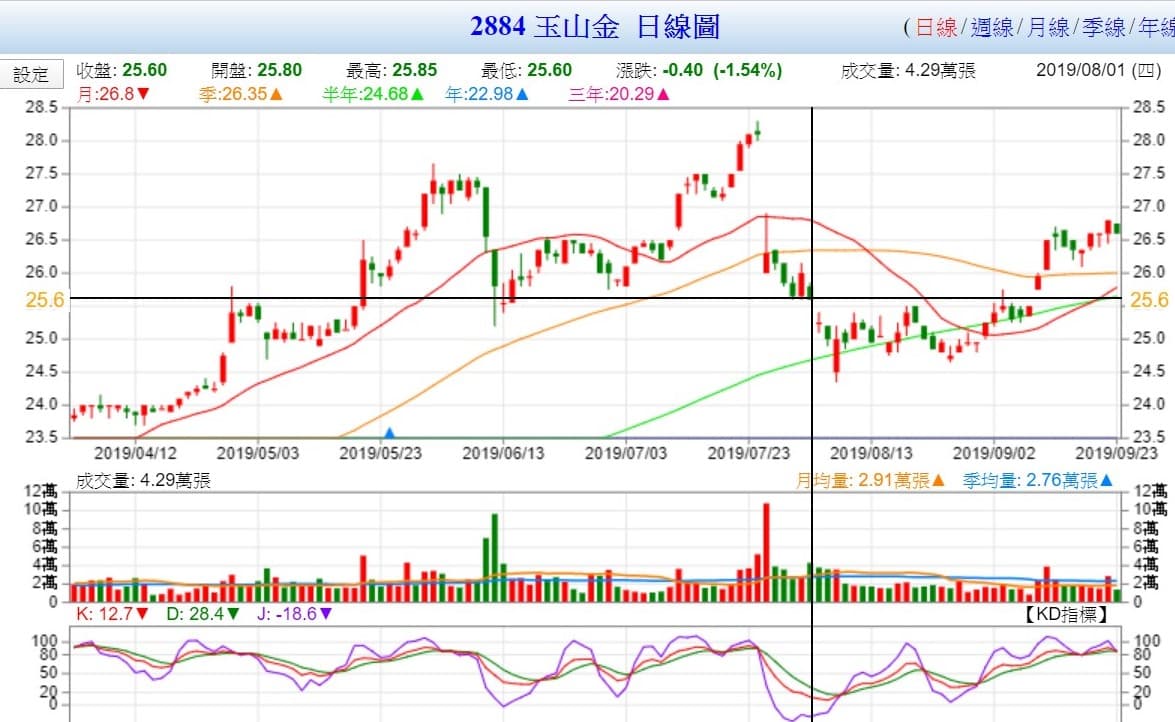Click the J: -18.6 indicator value
This screenshot has height=722, width=1175.
pos(294,614)
